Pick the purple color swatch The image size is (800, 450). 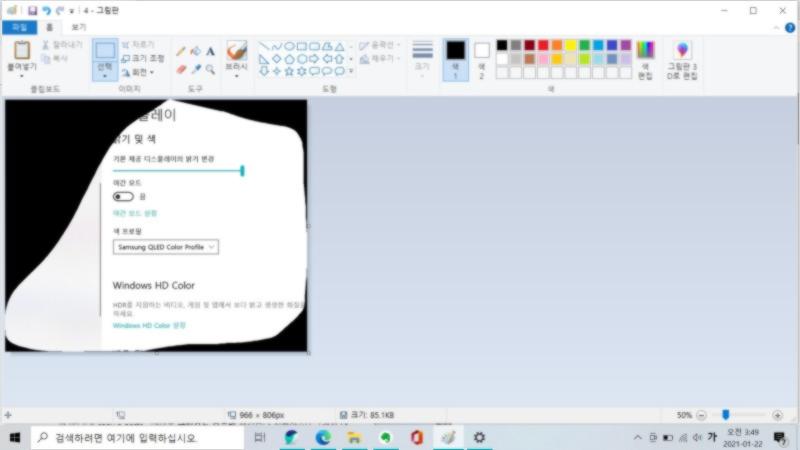(x=626, y=45)
